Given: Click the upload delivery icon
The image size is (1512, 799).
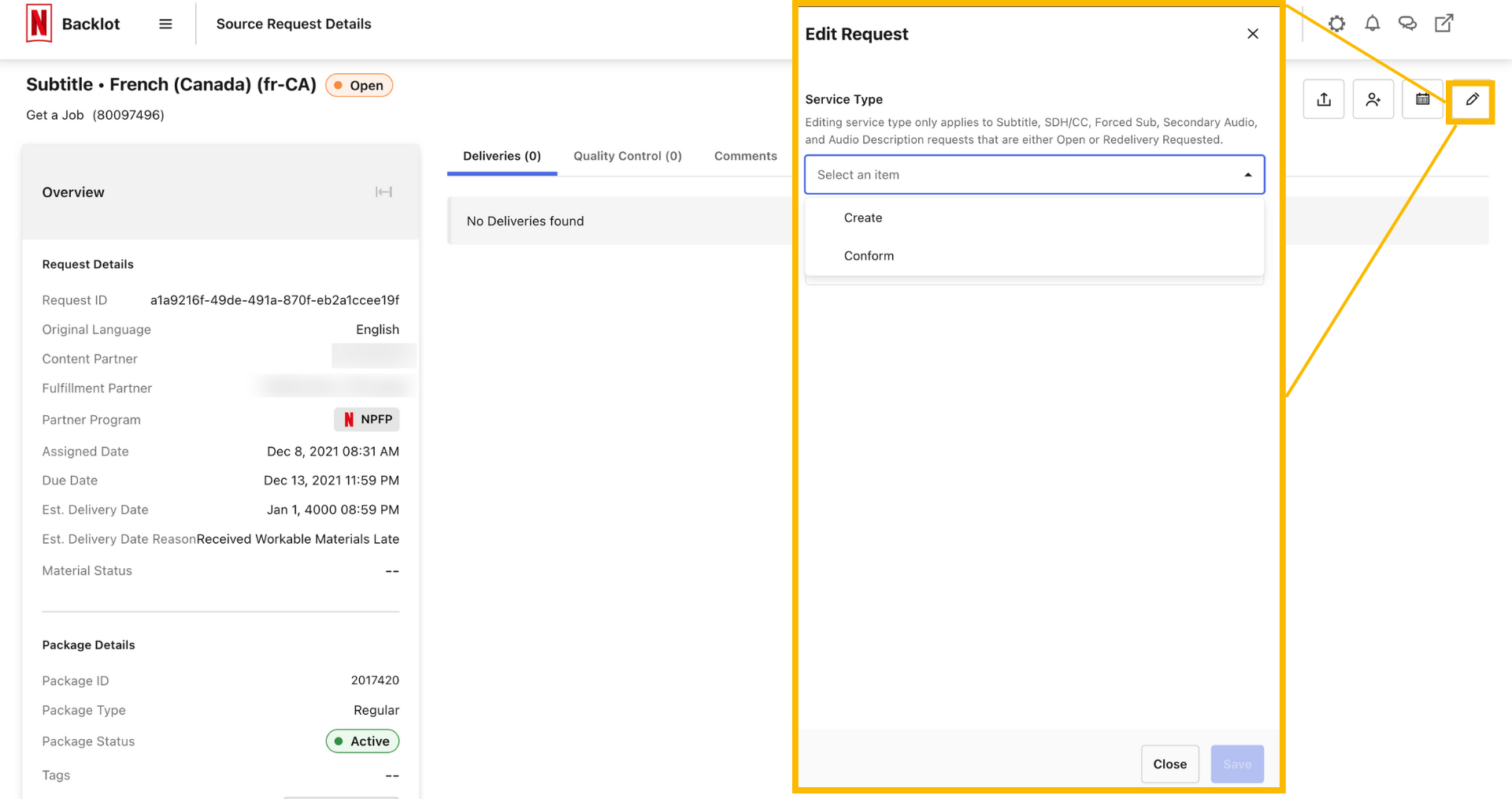Looking at the screenshot, I should pos(1324,99).
